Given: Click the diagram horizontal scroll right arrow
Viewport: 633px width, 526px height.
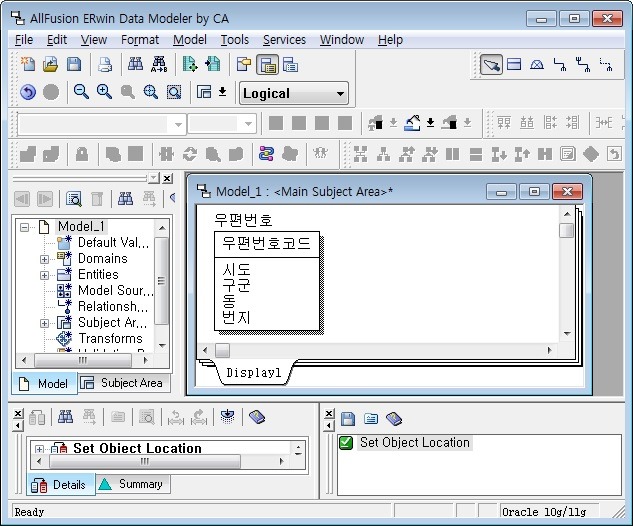Looking at the screenshot, I should (549, 350).
